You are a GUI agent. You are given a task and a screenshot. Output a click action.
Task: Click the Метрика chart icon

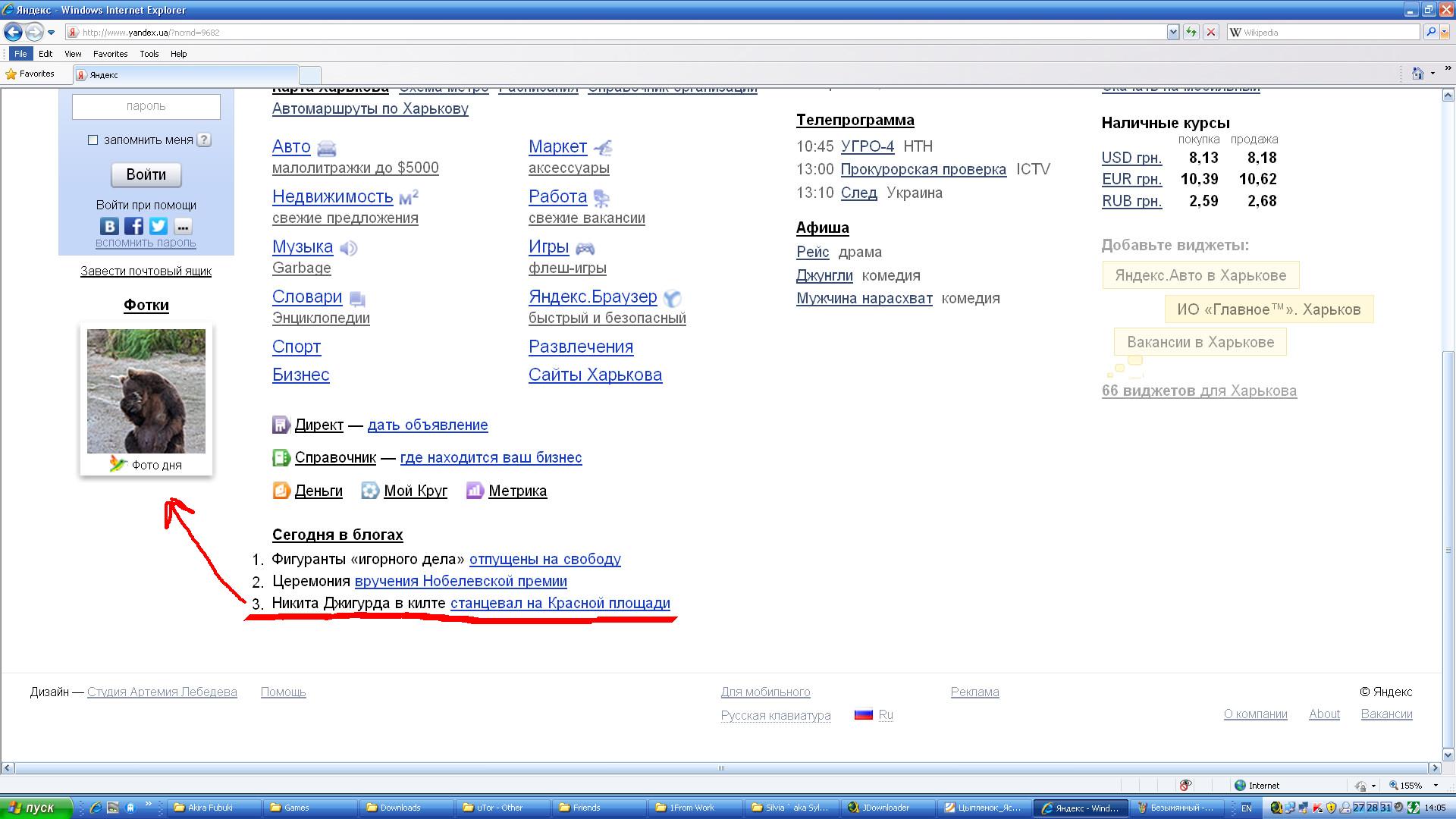[474, 491]
